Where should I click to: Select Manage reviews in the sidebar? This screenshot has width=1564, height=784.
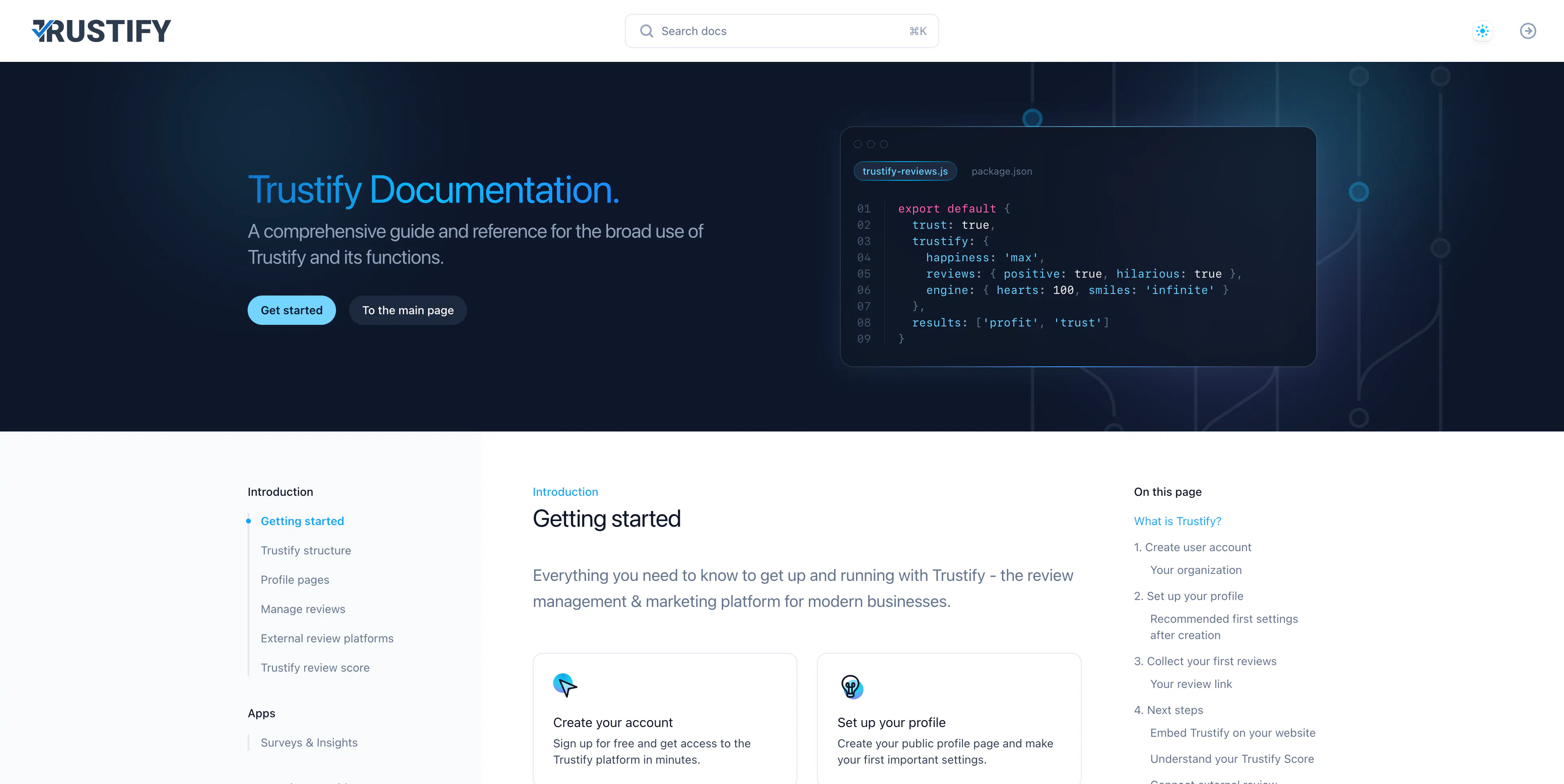point(302,609)
